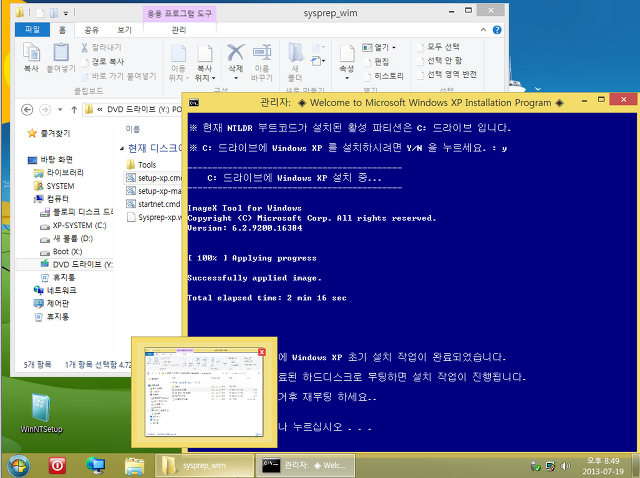Click the console window system menu icon
This screenshot has height=478, width=640.
[x=194, y=102]
